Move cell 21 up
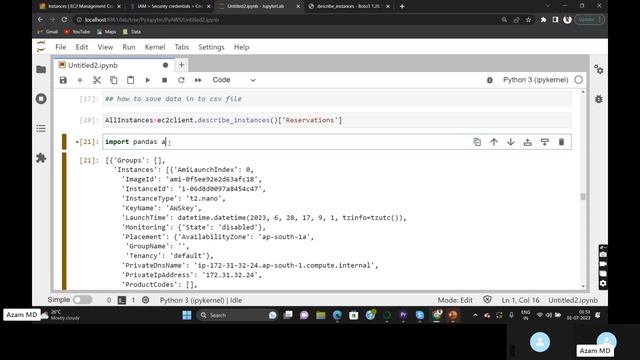Image resolution: width=640 pixels, height=360 pixels. pos(494,142)
